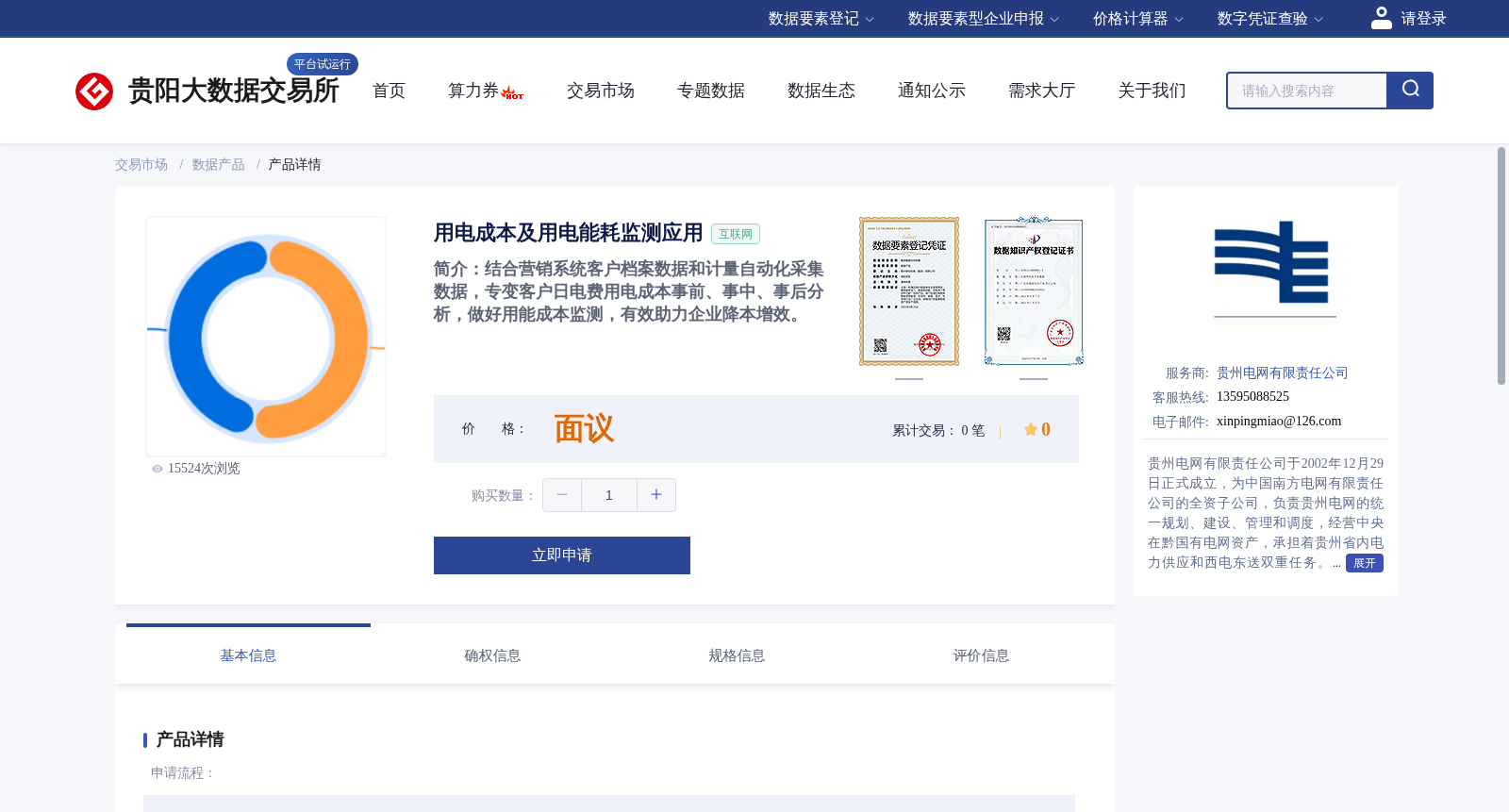Viewport: 1509px width, 812px height.
Task: Open the 数字凭证查验 dropdown
Action: tap(1269, 19)
